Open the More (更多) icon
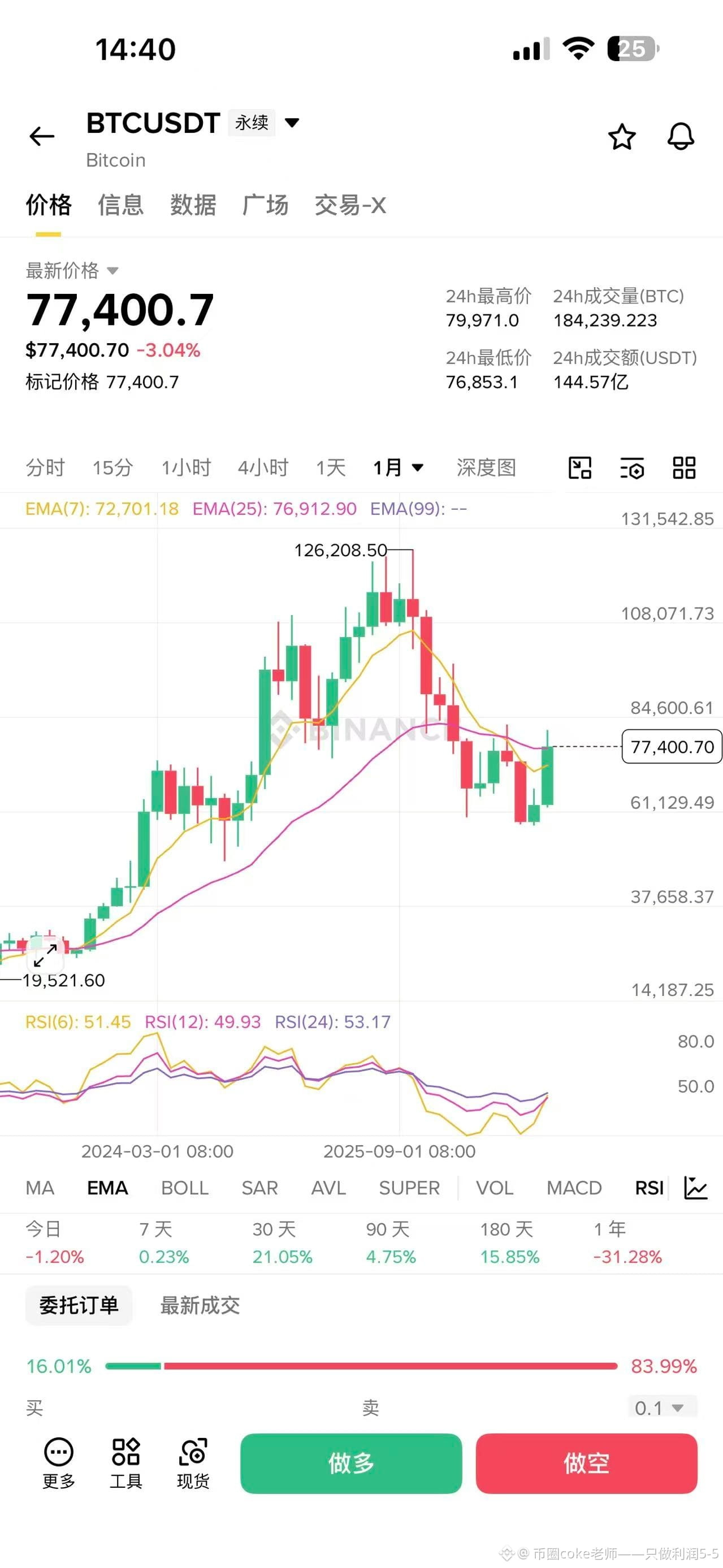 click(x=58, y=1464)
